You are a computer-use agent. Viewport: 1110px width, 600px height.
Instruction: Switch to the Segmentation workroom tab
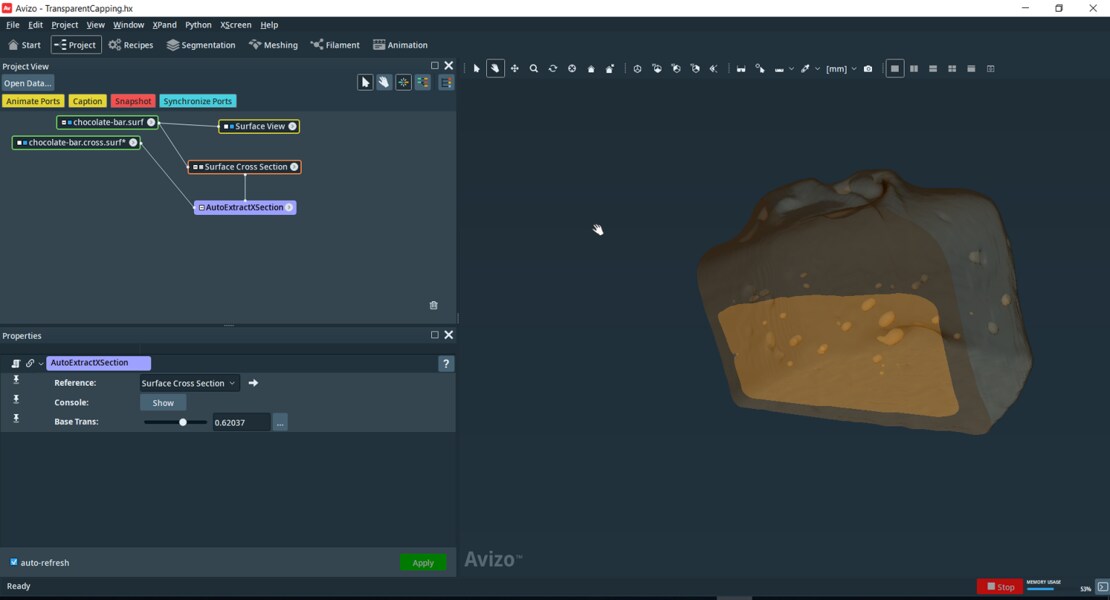[x=201, y=45]
